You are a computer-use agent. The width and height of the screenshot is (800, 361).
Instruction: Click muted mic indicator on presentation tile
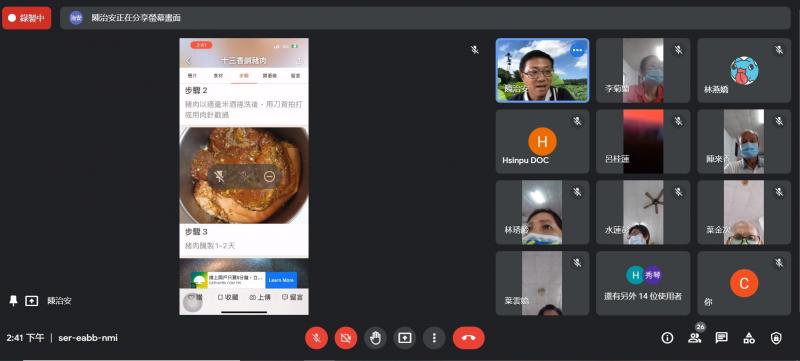(474, 49)
